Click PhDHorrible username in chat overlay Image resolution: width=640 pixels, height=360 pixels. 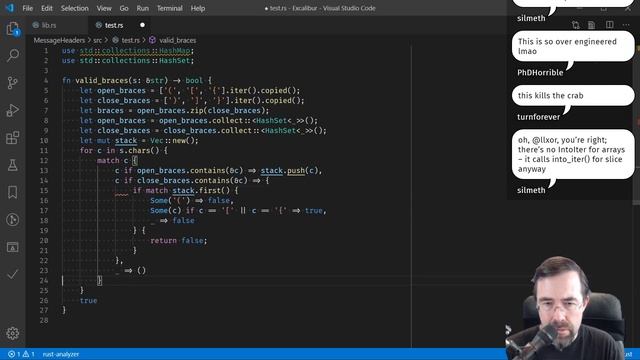[x=540, y=73]
